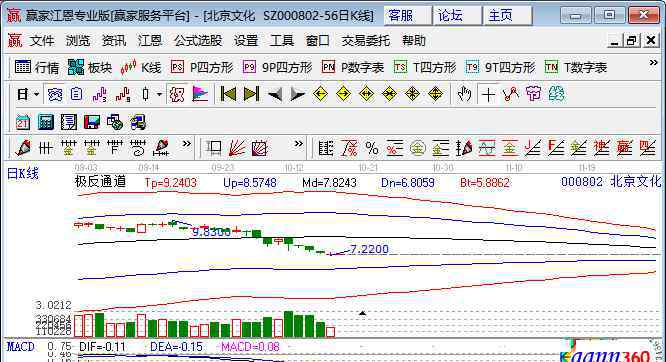Select the pencil drawing tool

[x=23, y=148]
